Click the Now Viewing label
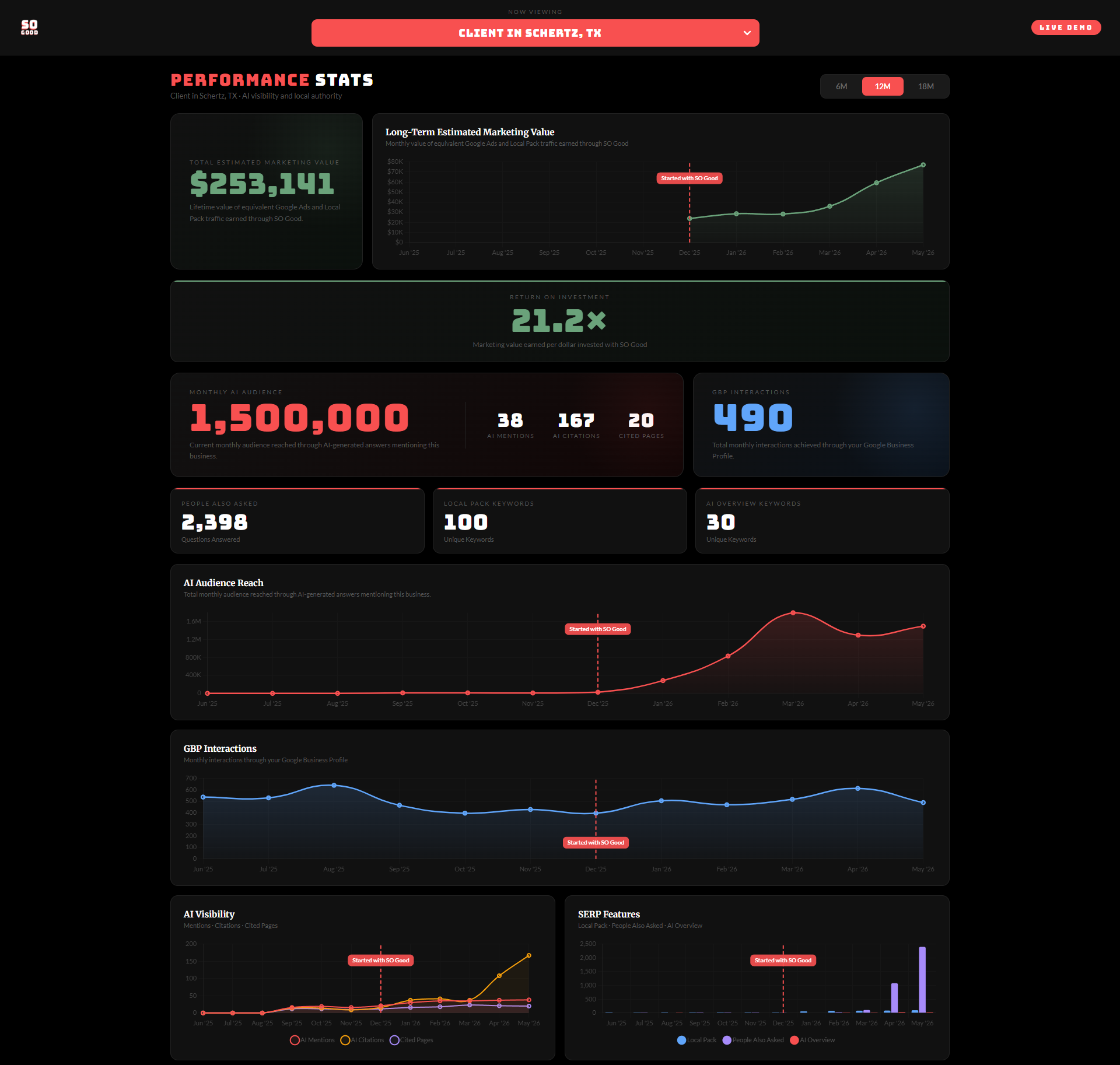The image size is (1120, 1065). click(x=535, y=12)
